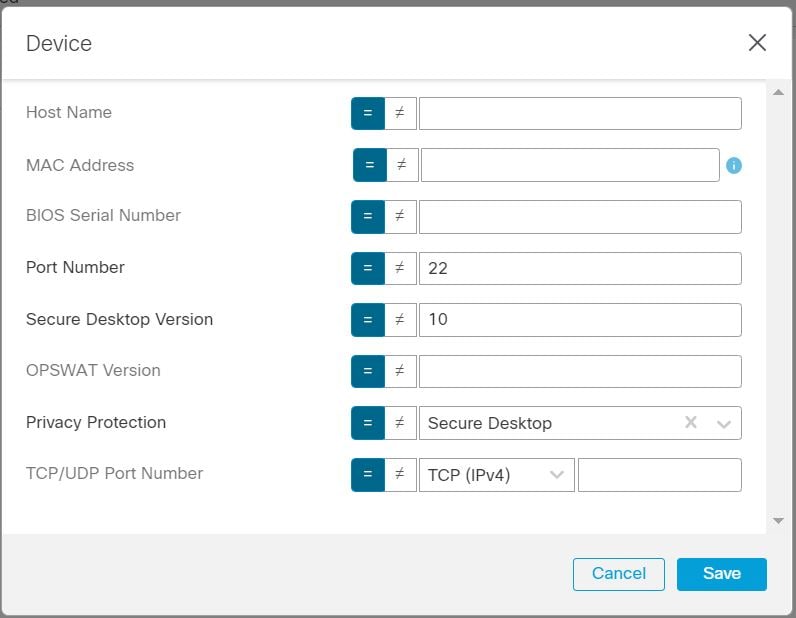The height and width of the screenshot is (618, 796).
Task: Set MAC Address operator to not equal
Action: click(402, 165)
